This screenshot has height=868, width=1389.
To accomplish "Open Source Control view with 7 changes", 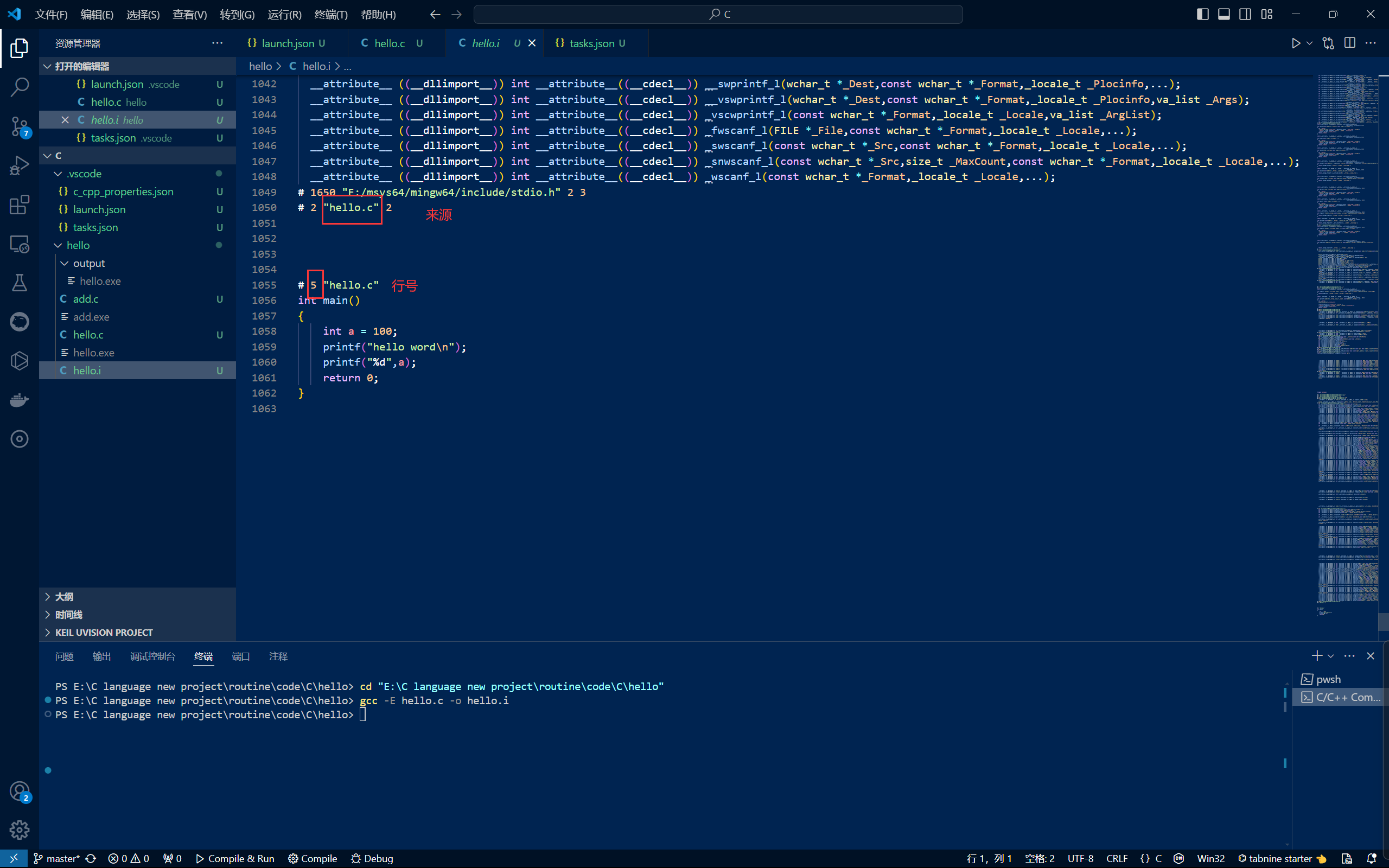I will click(x=20, y=126).
